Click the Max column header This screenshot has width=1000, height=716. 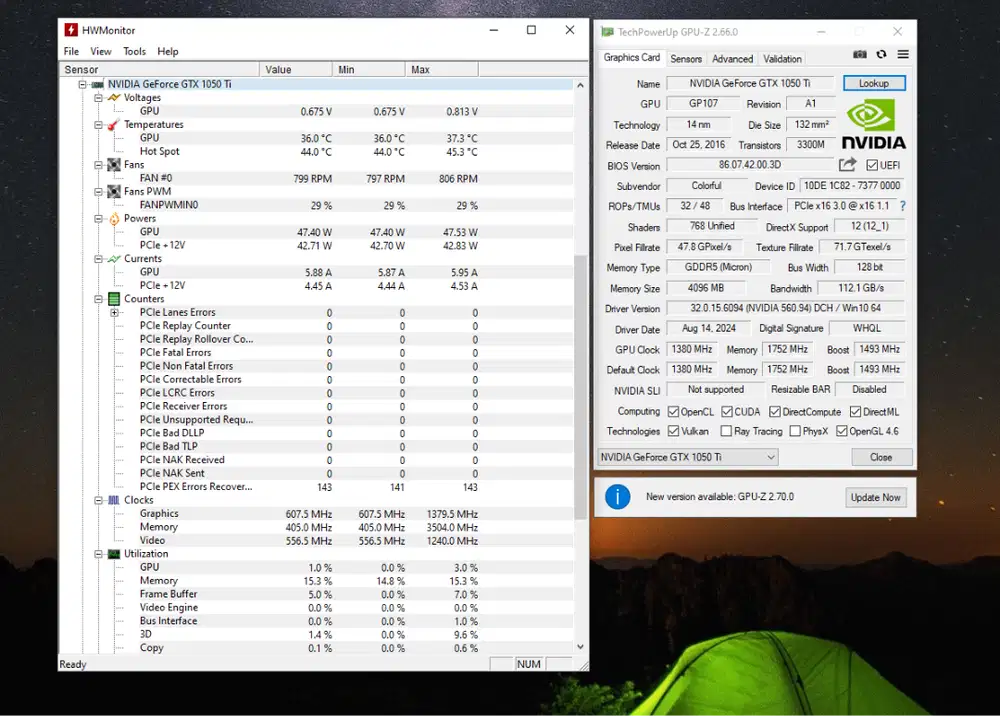coord(441,69)
